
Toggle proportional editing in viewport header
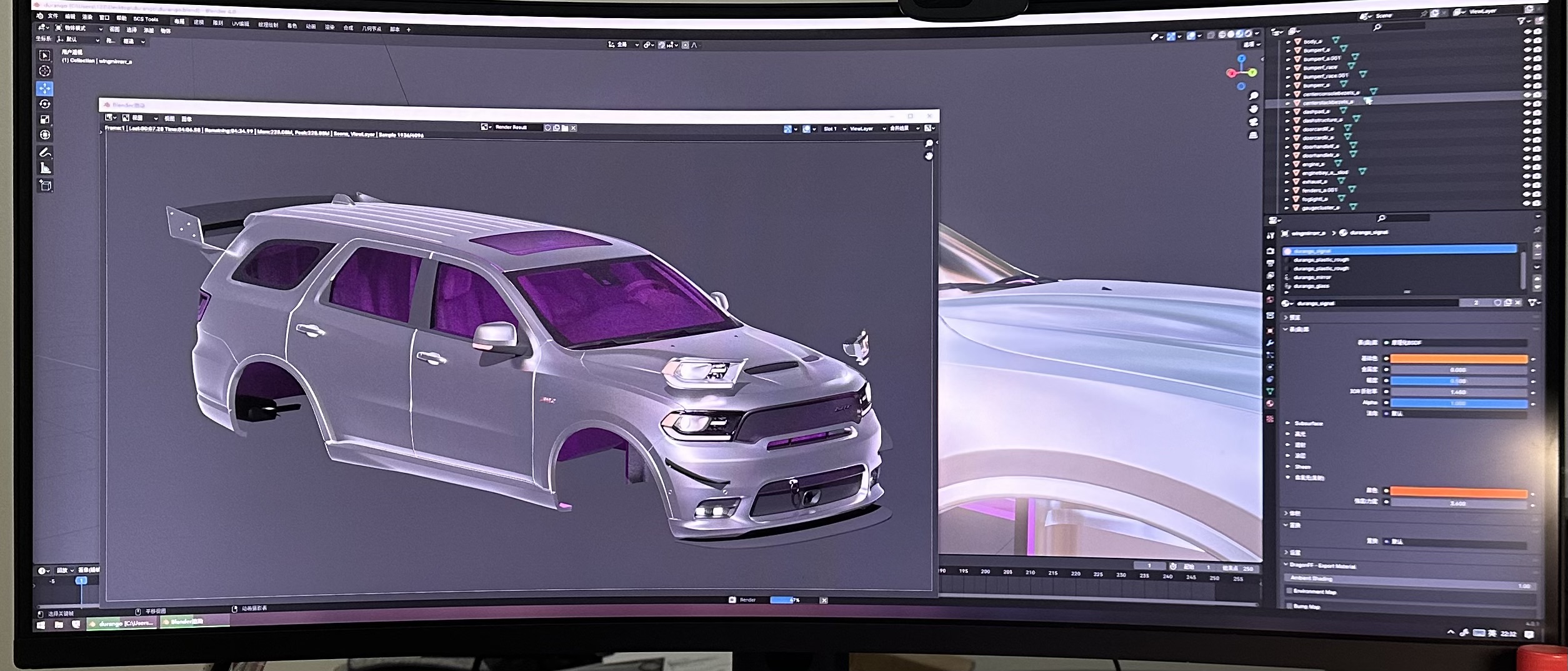coord(686,45)
